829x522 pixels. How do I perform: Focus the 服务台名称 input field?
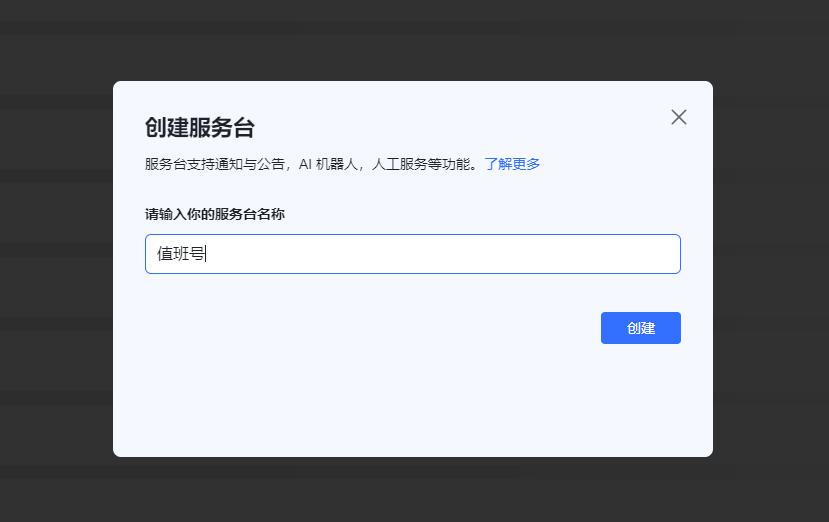click(413, 254)
